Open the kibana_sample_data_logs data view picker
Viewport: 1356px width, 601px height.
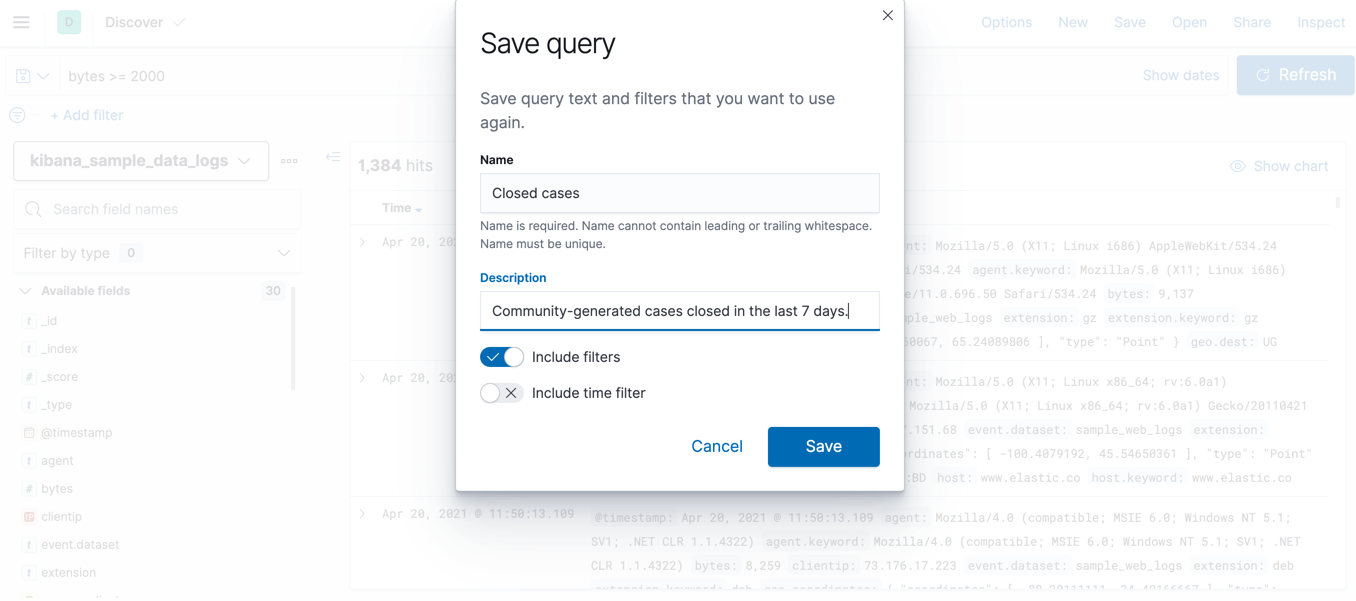click(x=140, y=160)
